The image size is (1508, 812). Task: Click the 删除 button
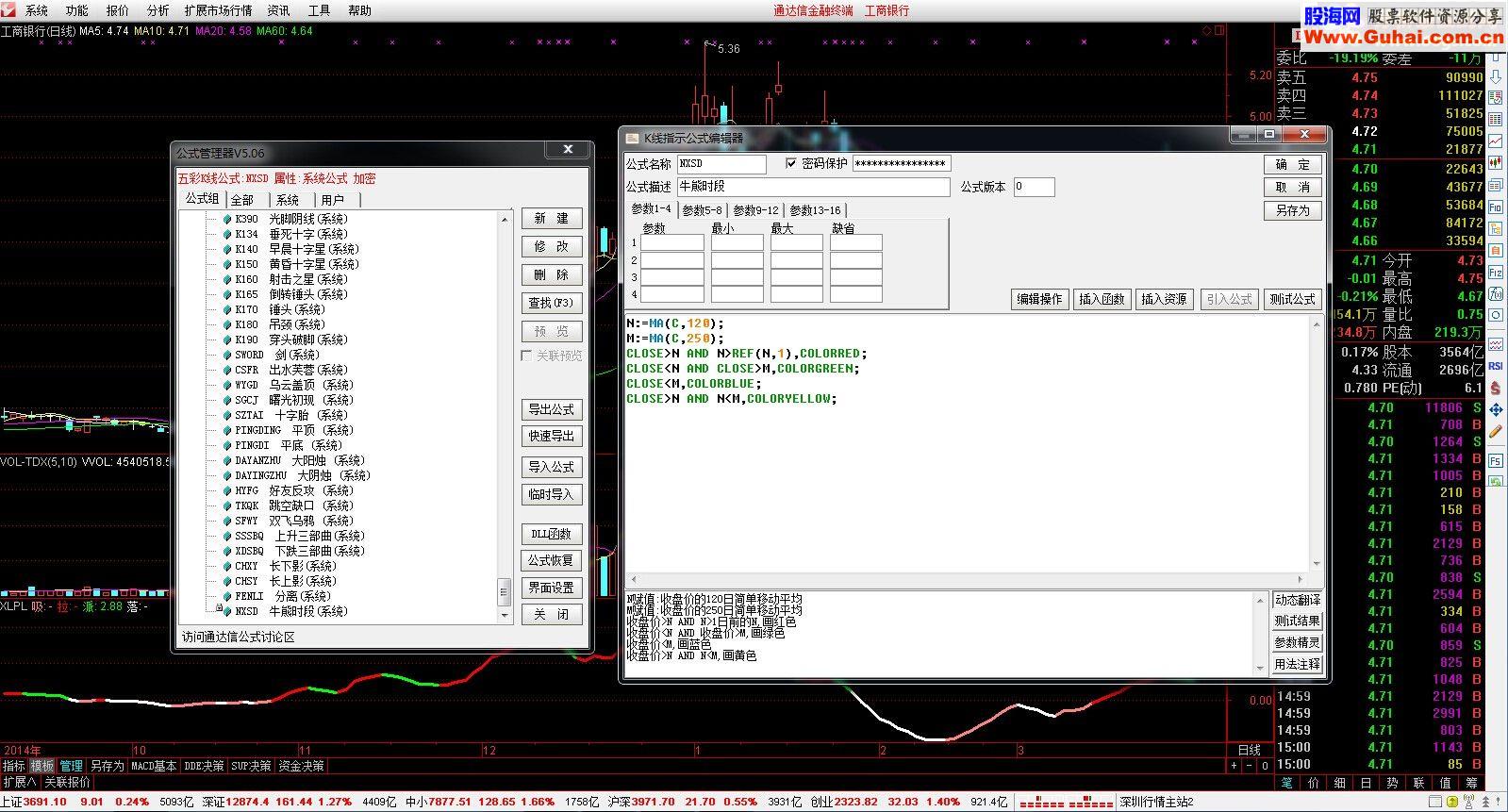coord(552,274)
